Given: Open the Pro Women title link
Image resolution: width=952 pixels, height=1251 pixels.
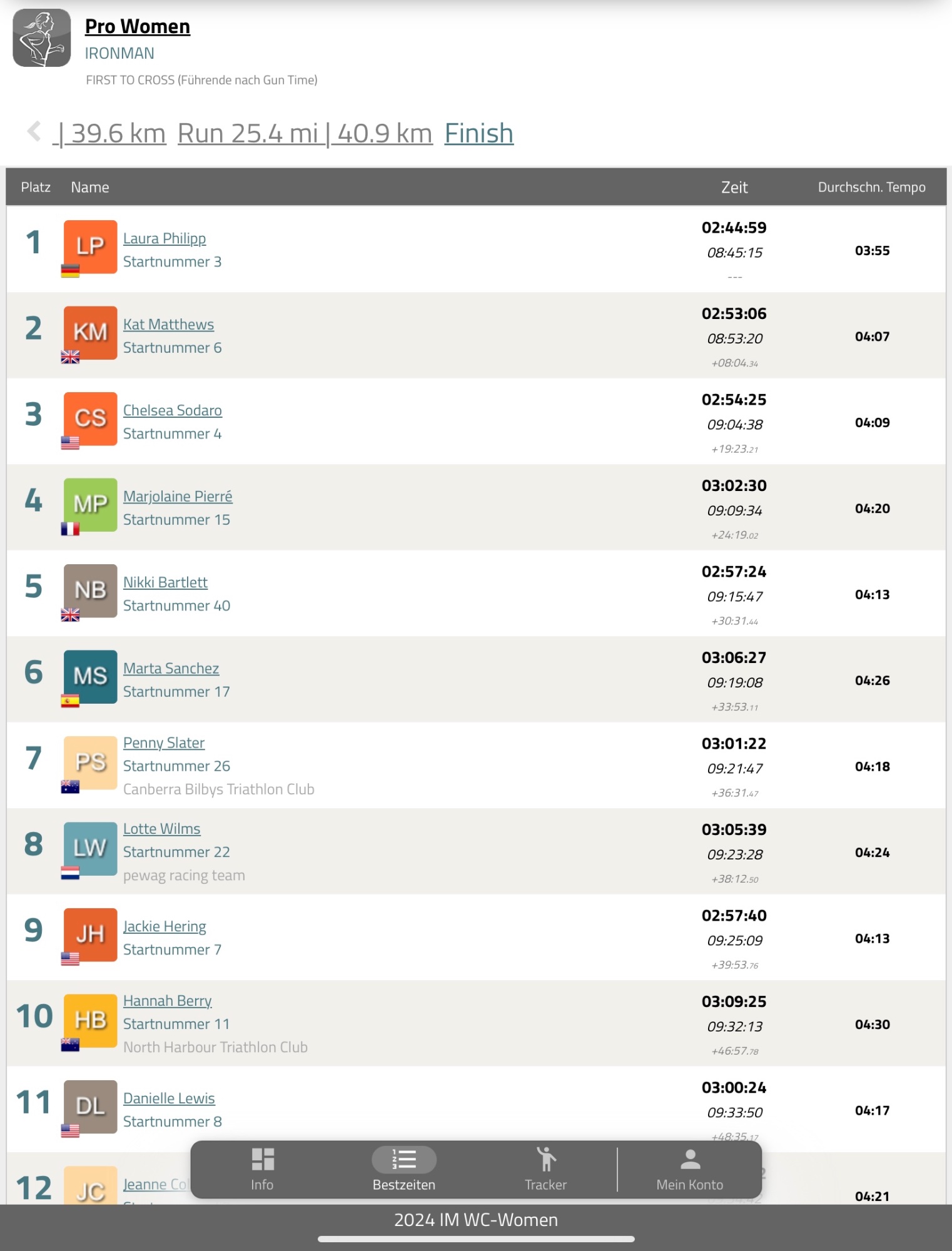Looking at the screenshot, I should tap(138, 27).
